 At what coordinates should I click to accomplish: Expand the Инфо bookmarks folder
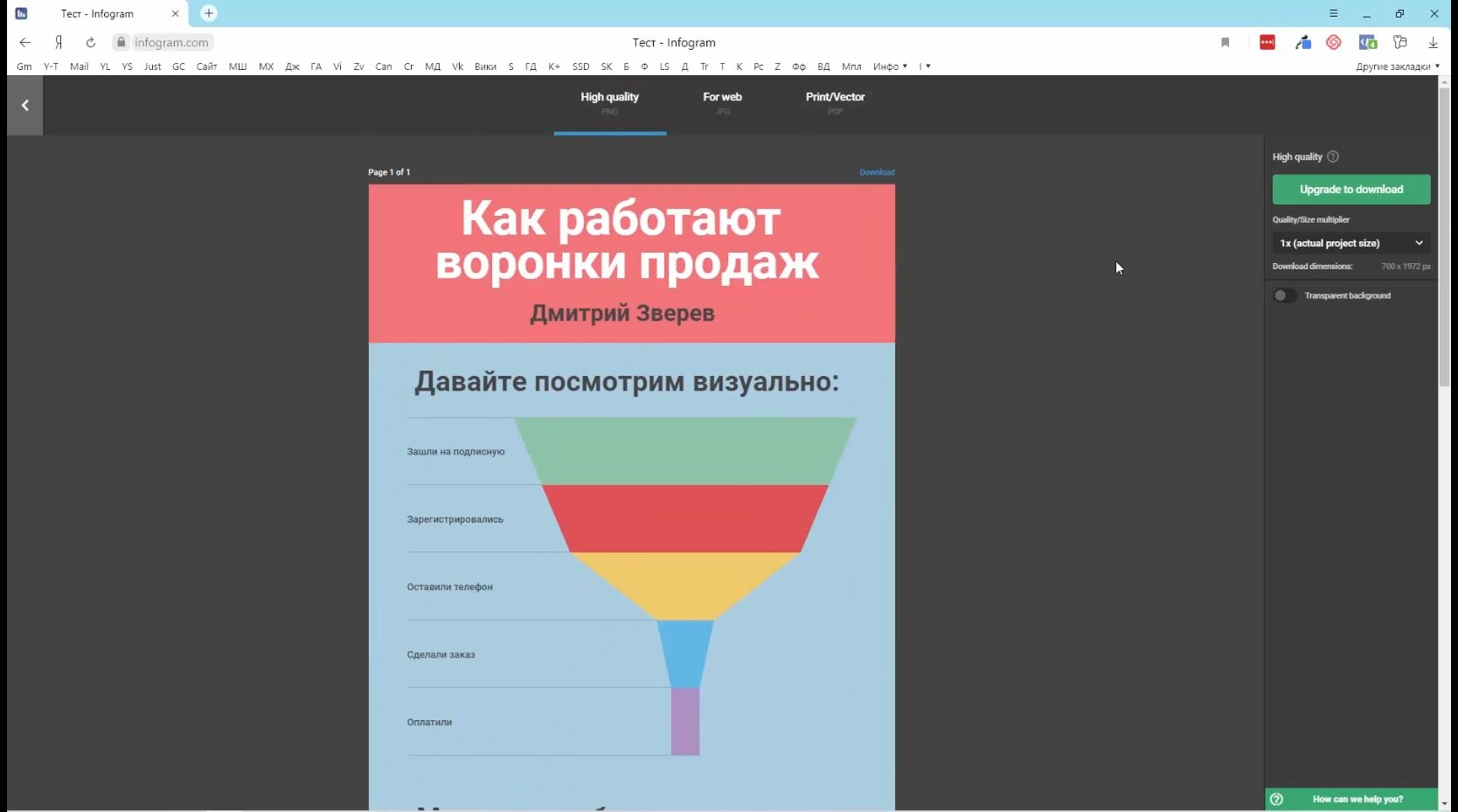pyautogui.click(x=890, y=66)
